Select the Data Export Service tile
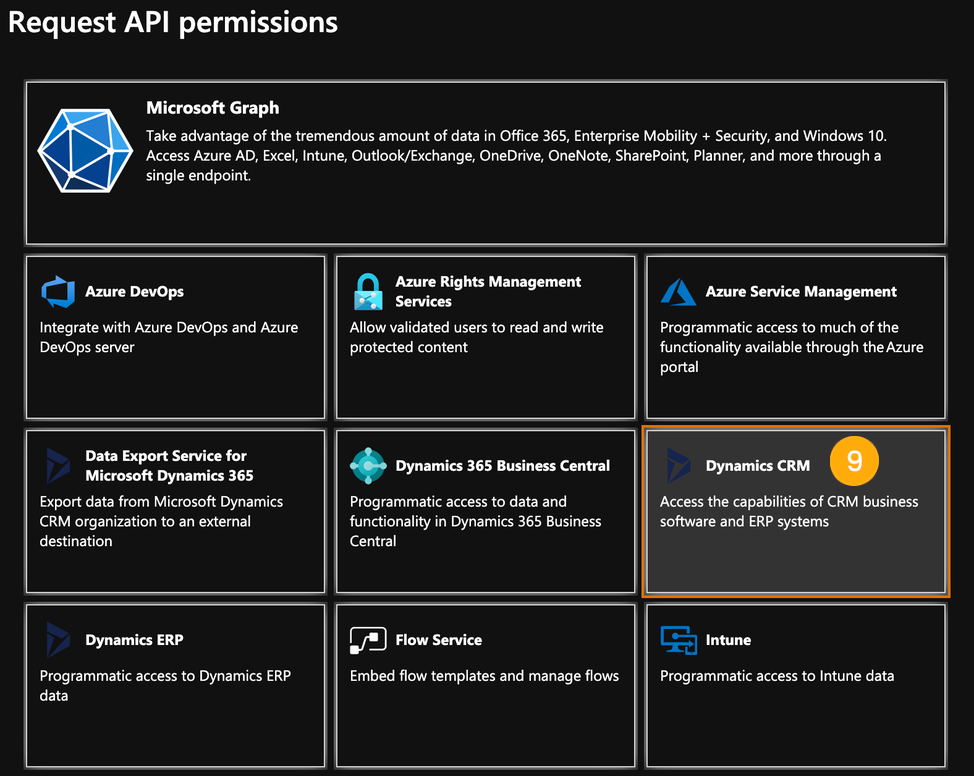Viewport: 974px width, 776px height. click(175, 512)
